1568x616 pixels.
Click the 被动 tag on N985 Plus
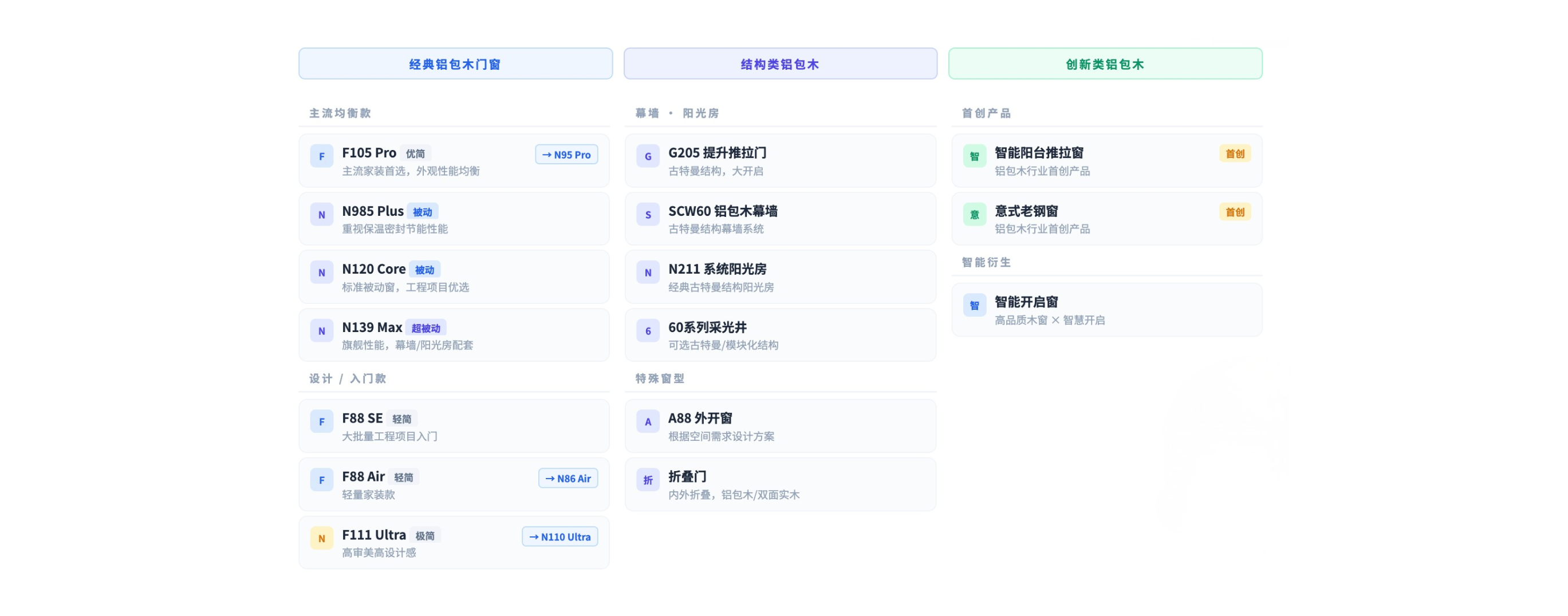[423, 212]
